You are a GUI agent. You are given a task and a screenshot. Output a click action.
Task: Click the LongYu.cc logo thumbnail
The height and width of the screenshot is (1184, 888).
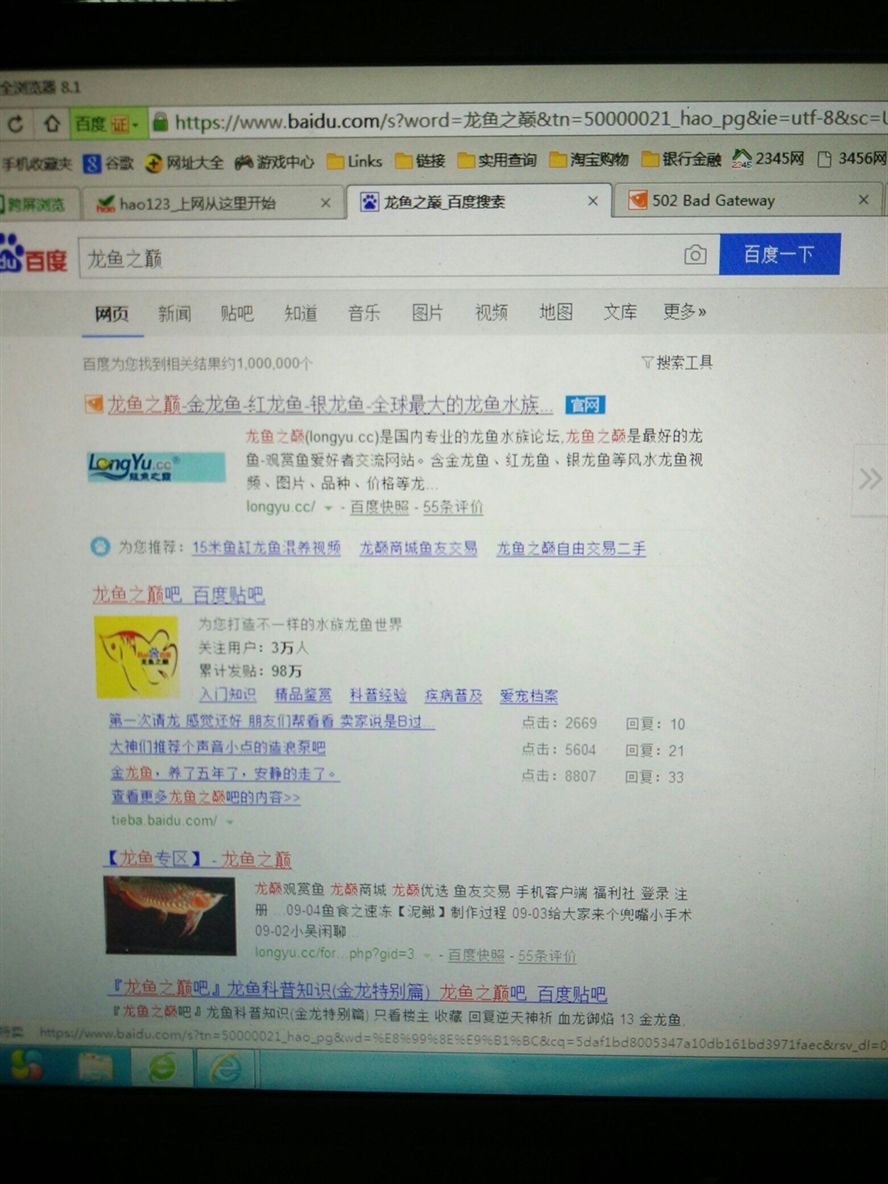point(156,467)
